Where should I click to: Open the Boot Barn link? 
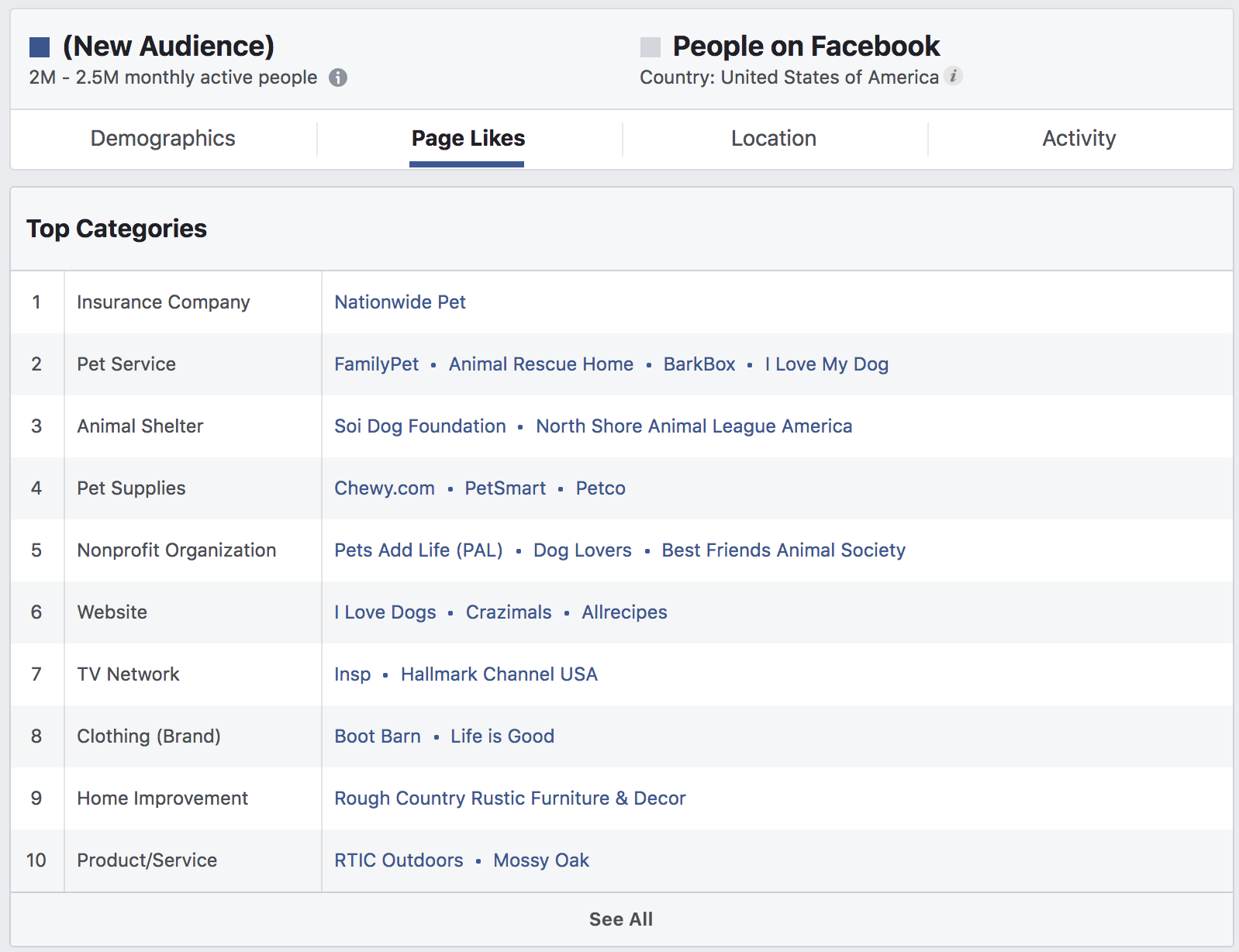pos(378,736)
